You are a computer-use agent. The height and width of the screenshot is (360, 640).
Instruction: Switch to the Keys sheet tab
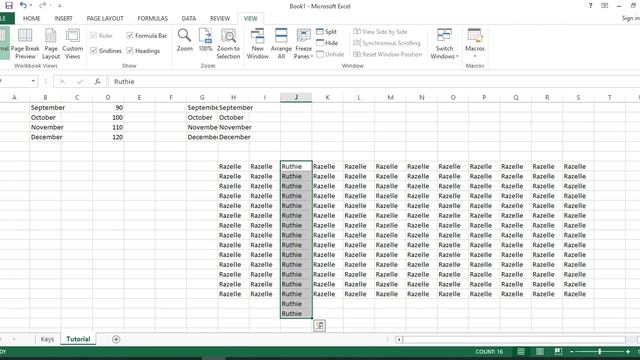click(47, 339)
